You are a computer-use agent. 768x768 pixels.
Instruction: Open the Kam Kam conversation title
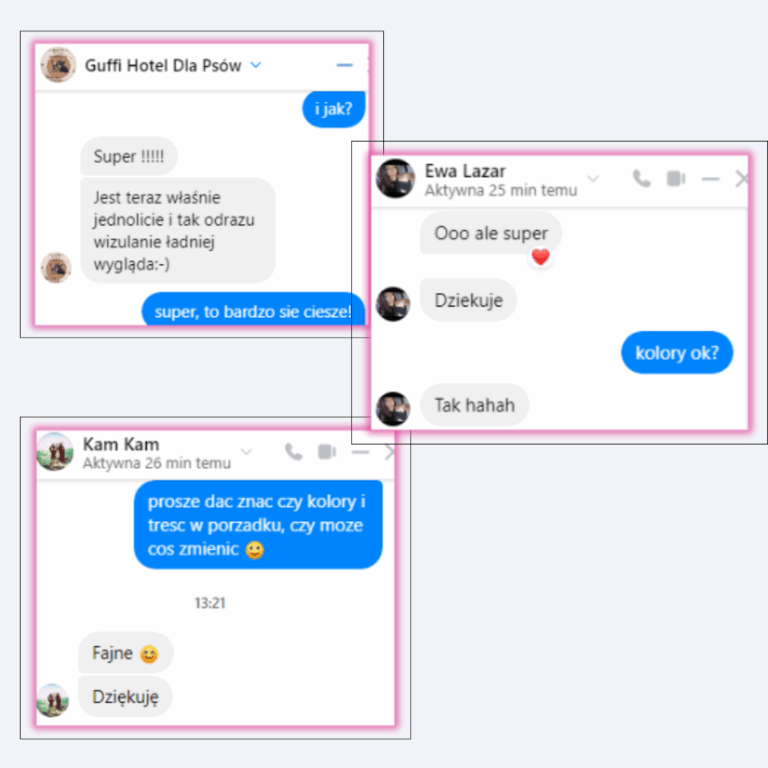(x=121, y=444)
